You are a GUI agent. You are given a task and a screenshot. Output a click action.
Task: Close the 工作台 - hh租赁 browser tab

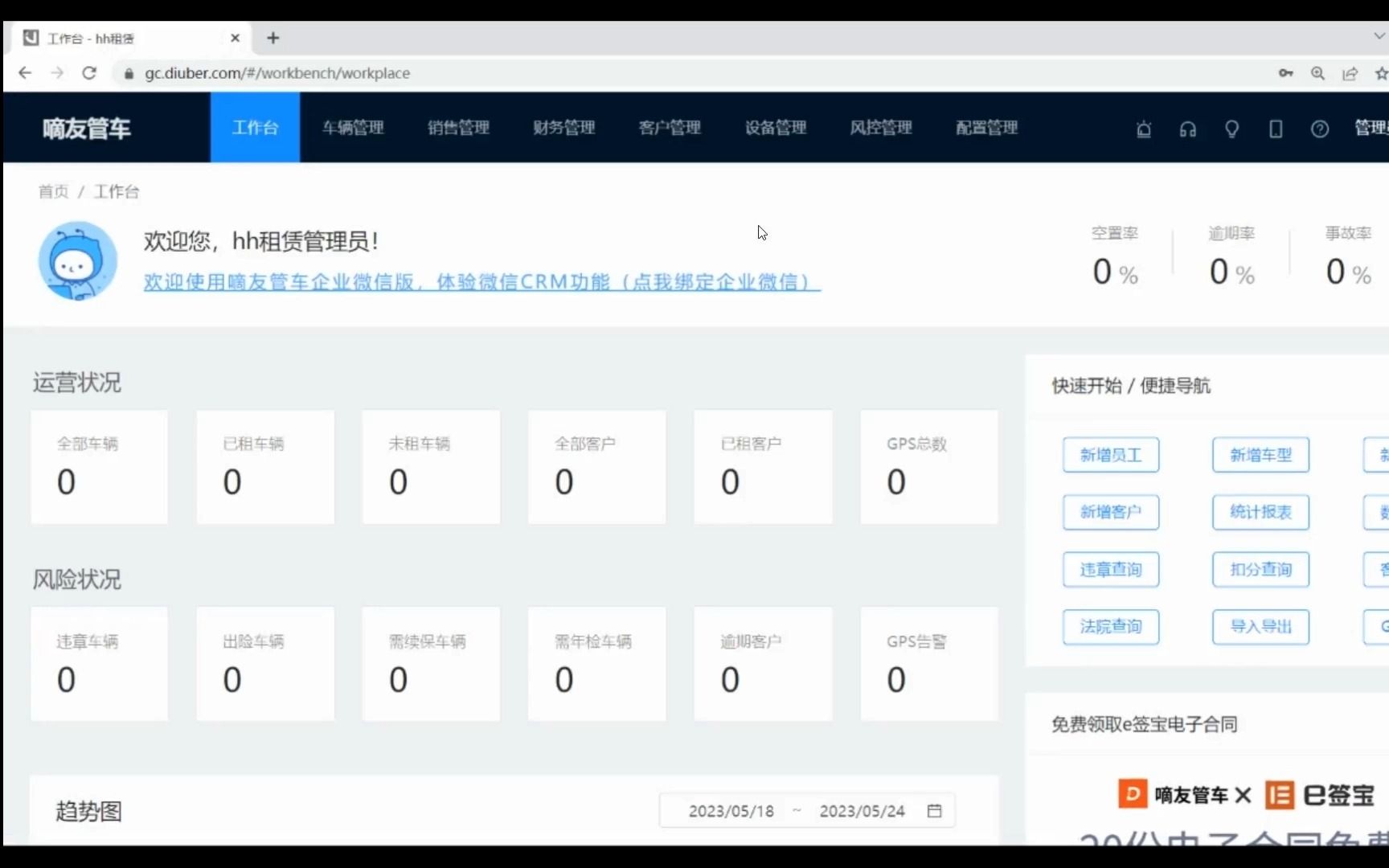tap(235, 38)
